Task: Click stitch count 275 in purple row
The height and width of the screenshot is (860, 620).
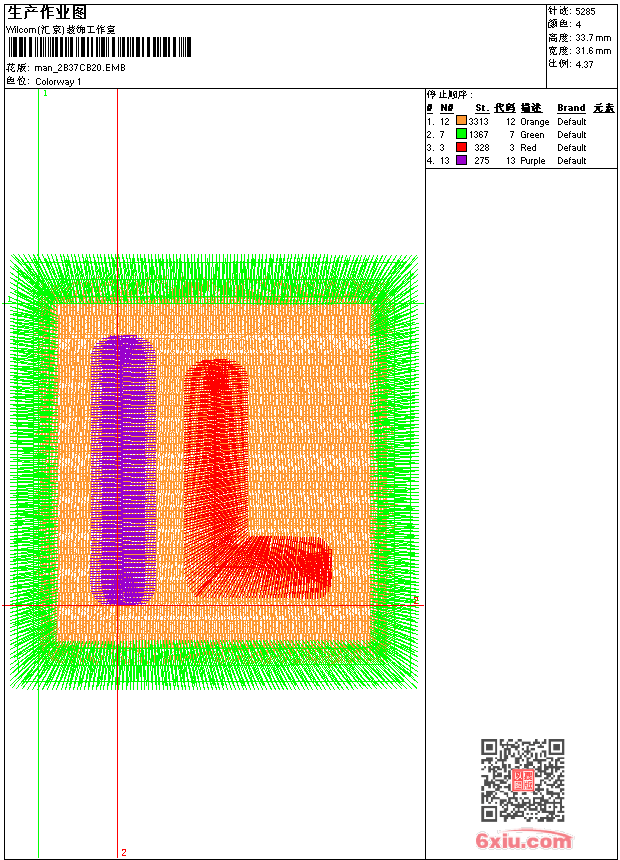Action: tap(482, 161)
